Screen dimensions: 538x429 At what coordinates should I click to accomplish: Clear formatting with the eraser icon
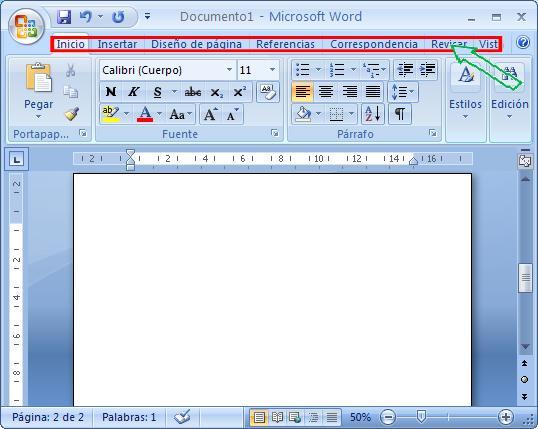point(268,92)
